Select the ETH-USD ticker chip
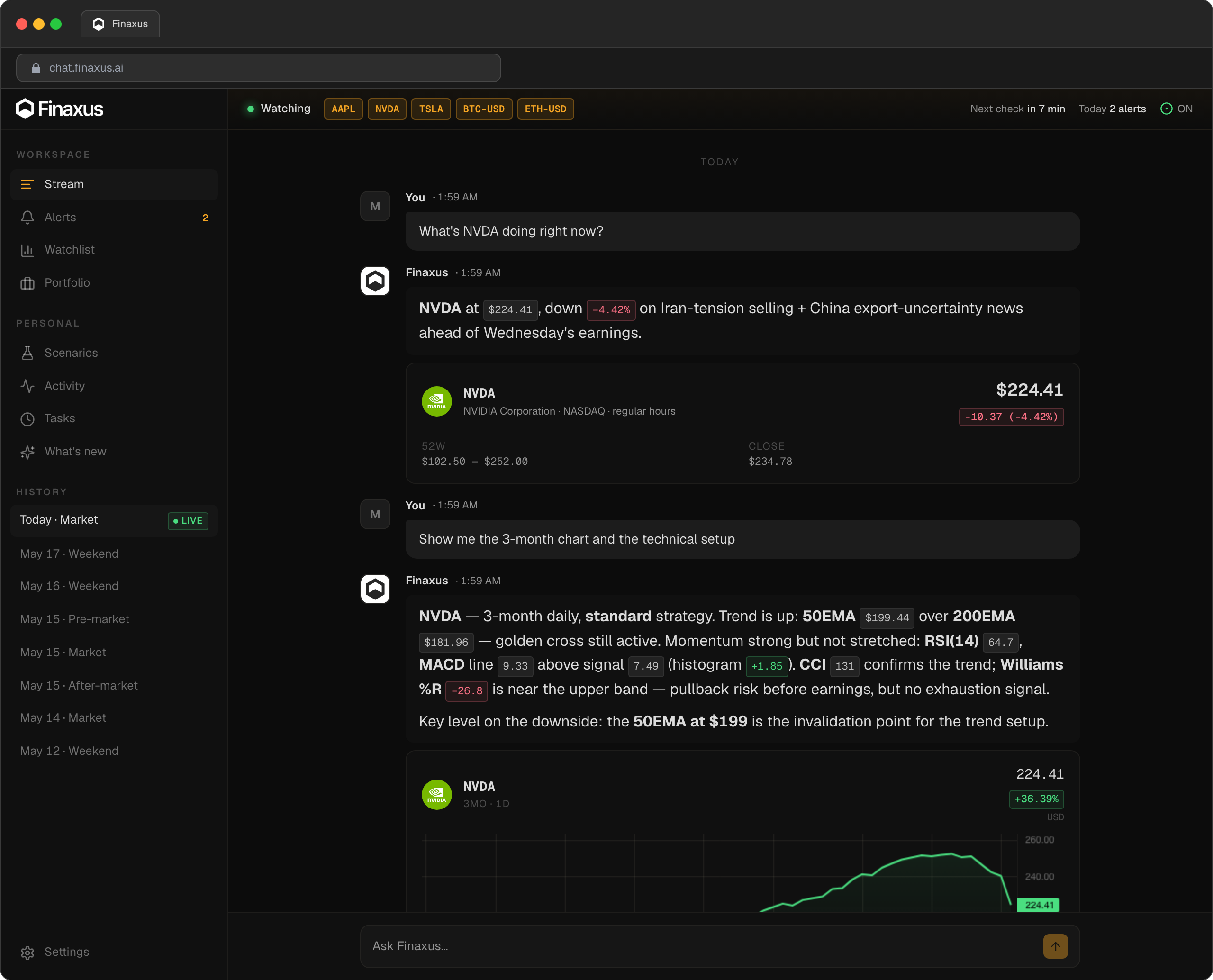The width and height of the screenshot is (1213, 980). click(545, 109)
